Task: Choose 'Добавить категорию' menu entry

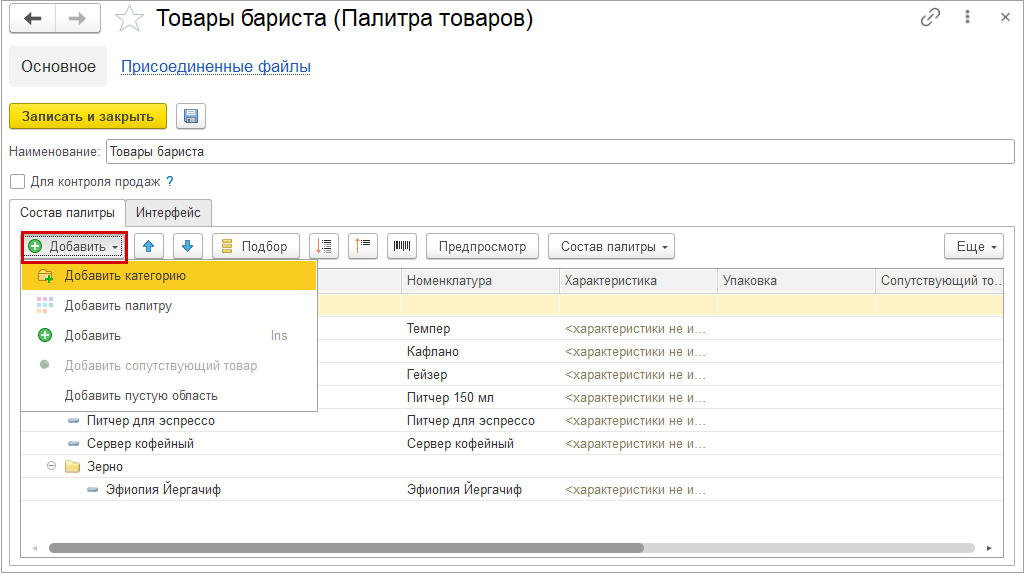Action: point(125,276)
